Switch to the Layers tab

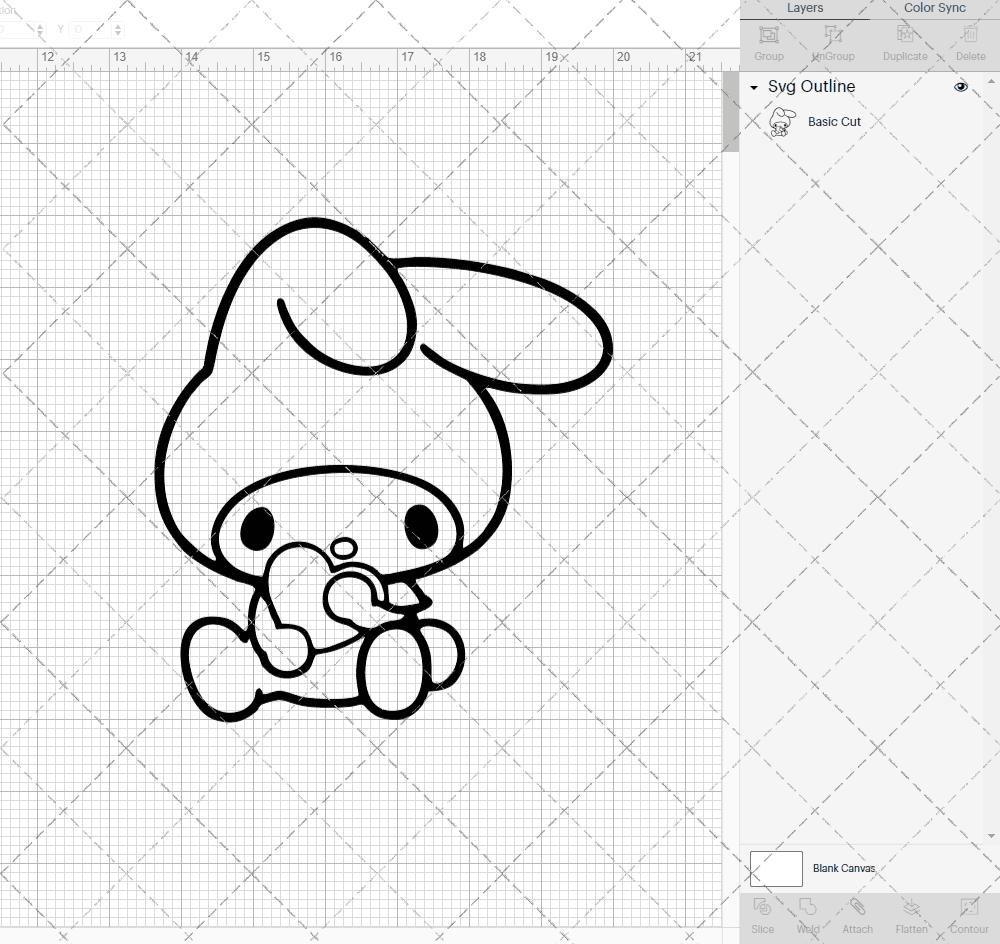(x=804, y=8)
